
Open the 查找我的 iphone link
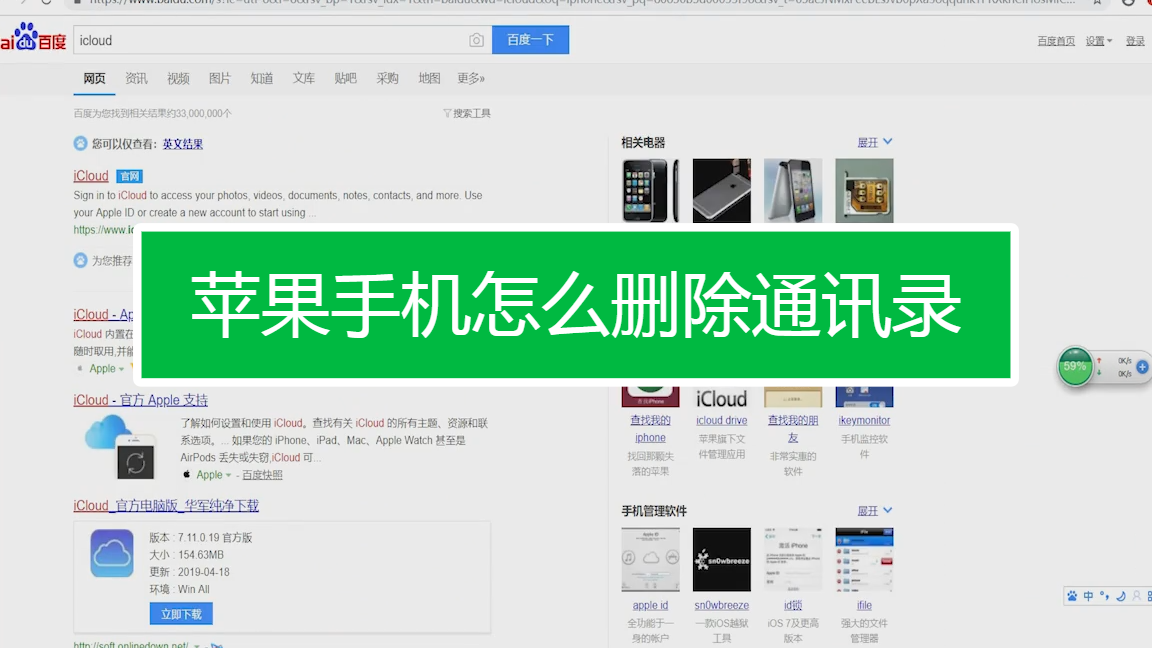pyautogui.click(x=650, y=429)
